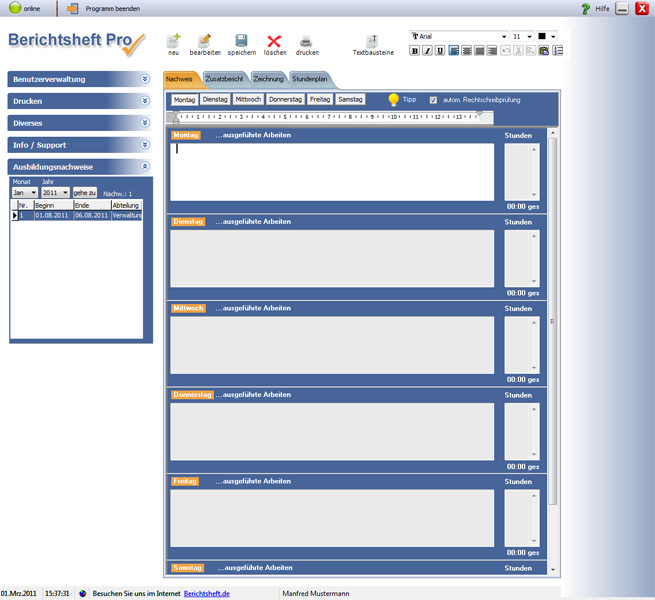Switch to the Zeichnung tab
655x600 pixels.
coord(269,79)
